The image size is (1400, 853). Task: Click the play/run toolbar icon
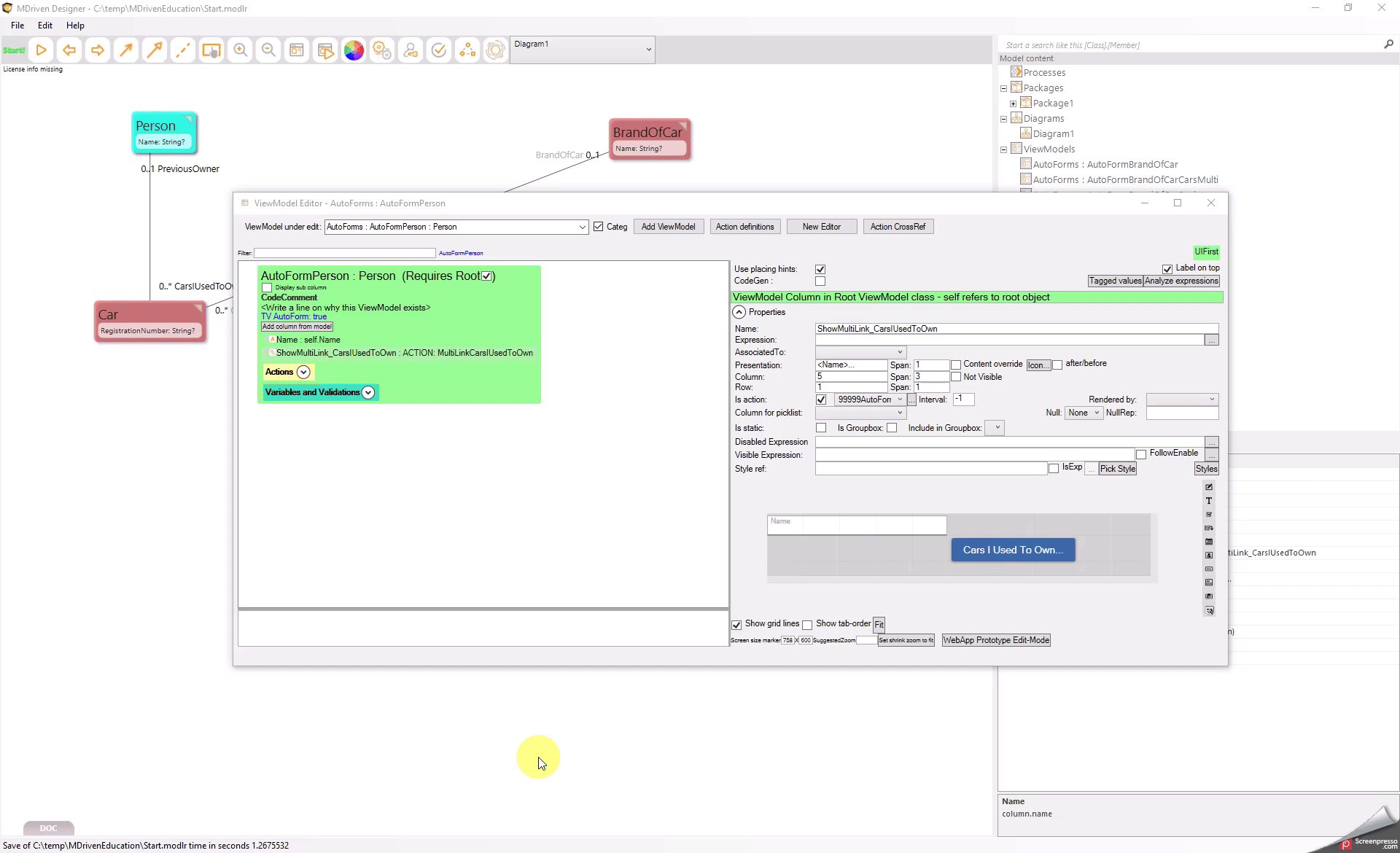[x=42, y=50]
